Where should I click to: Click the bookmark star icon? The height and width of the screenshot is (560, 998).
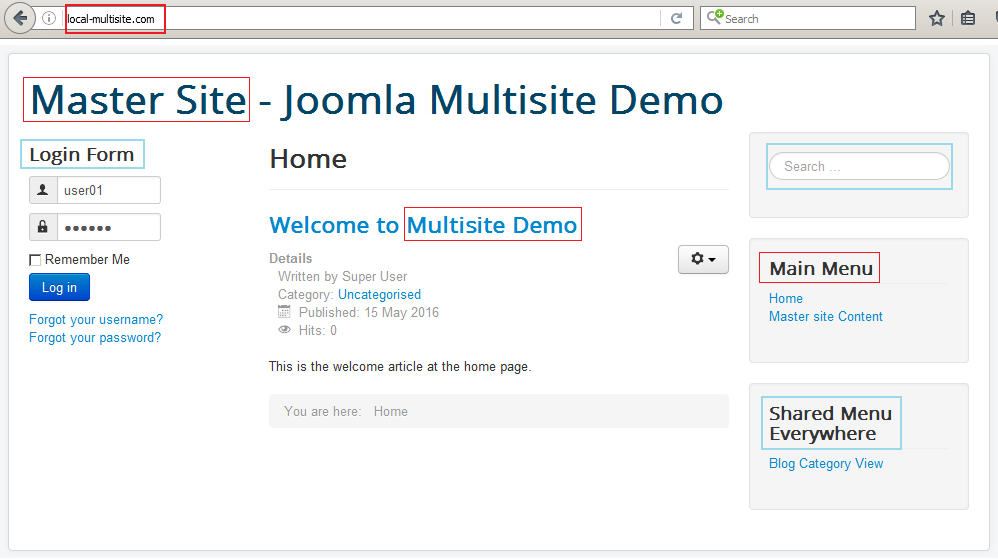coord(937,18)
